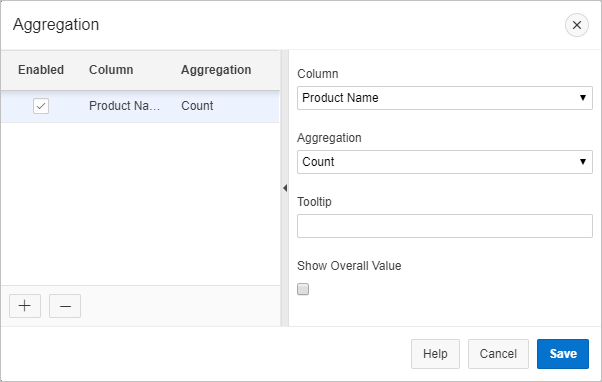Screen dimensions: 602x382
Task: Open the Aggregation dropdown showing Count
Action: point(445,162)
